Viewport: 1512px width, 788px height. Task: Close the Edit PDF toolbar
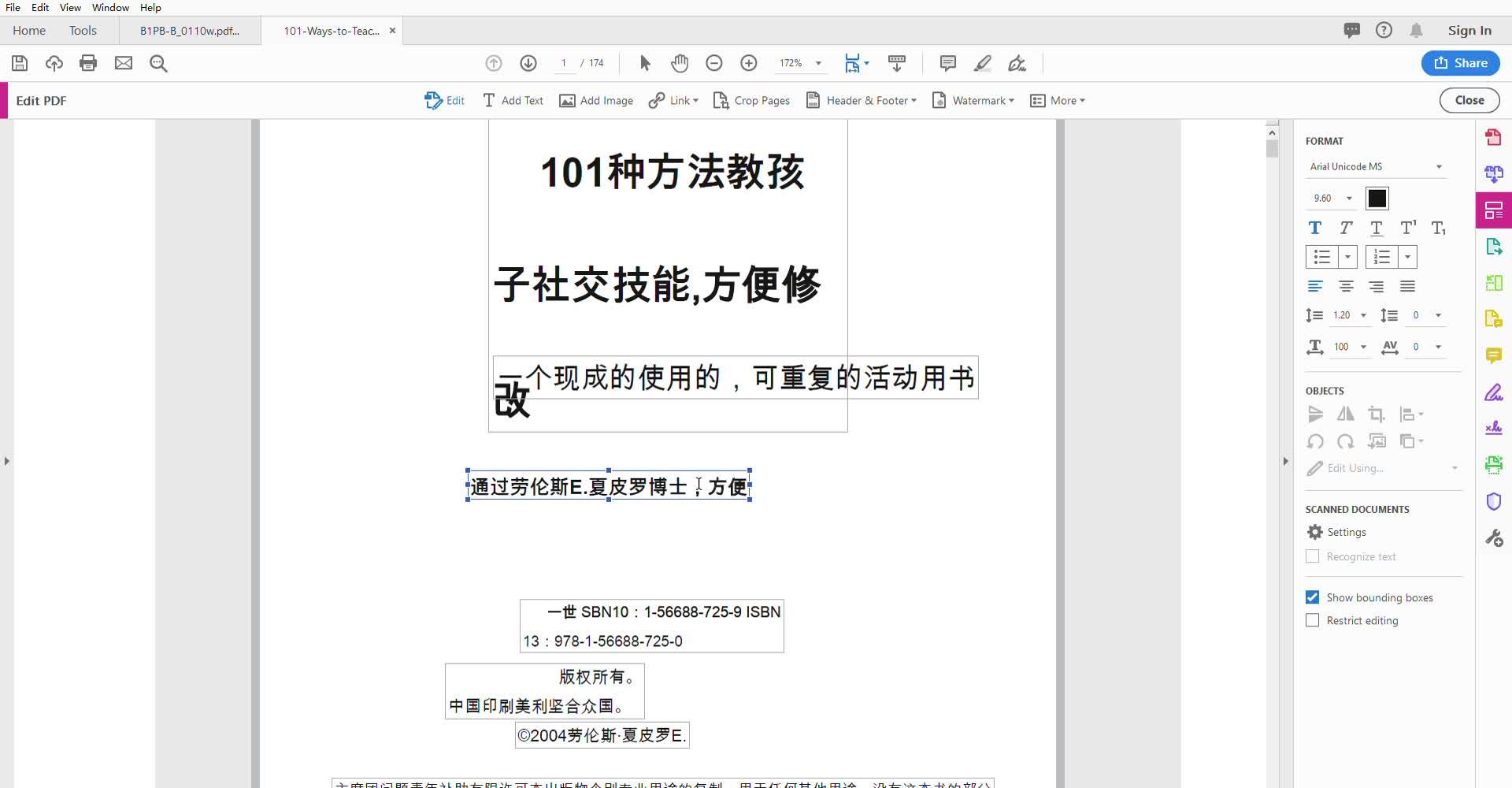coord(1469,100)
